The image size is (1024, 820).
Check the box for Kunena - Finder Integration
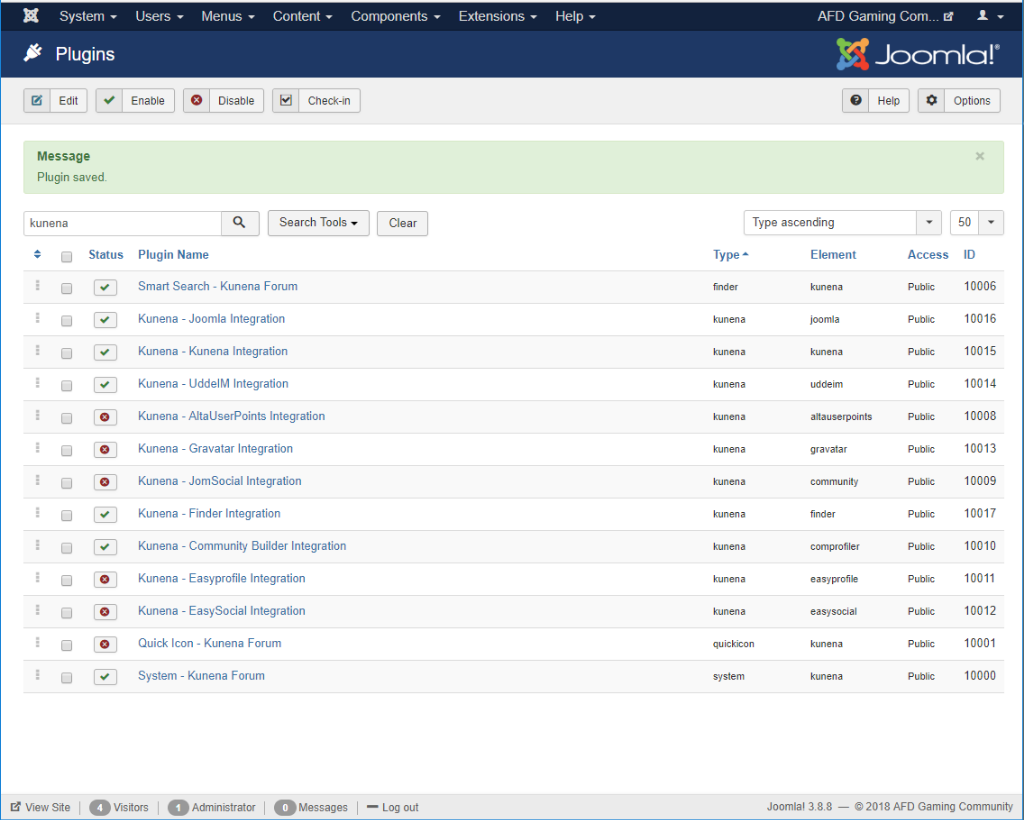click(66, 515)
